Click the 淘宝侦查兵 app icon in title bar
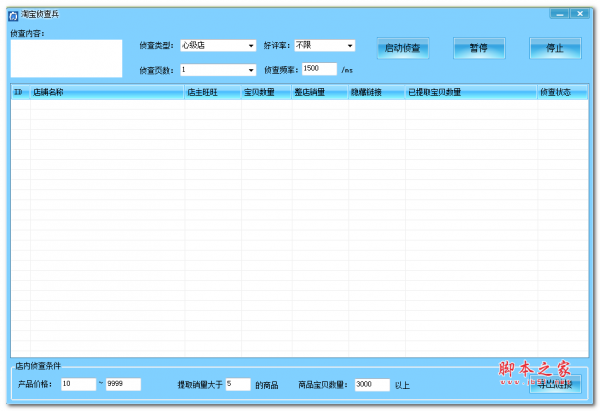The image size is (600, 411). pos(13,16)
